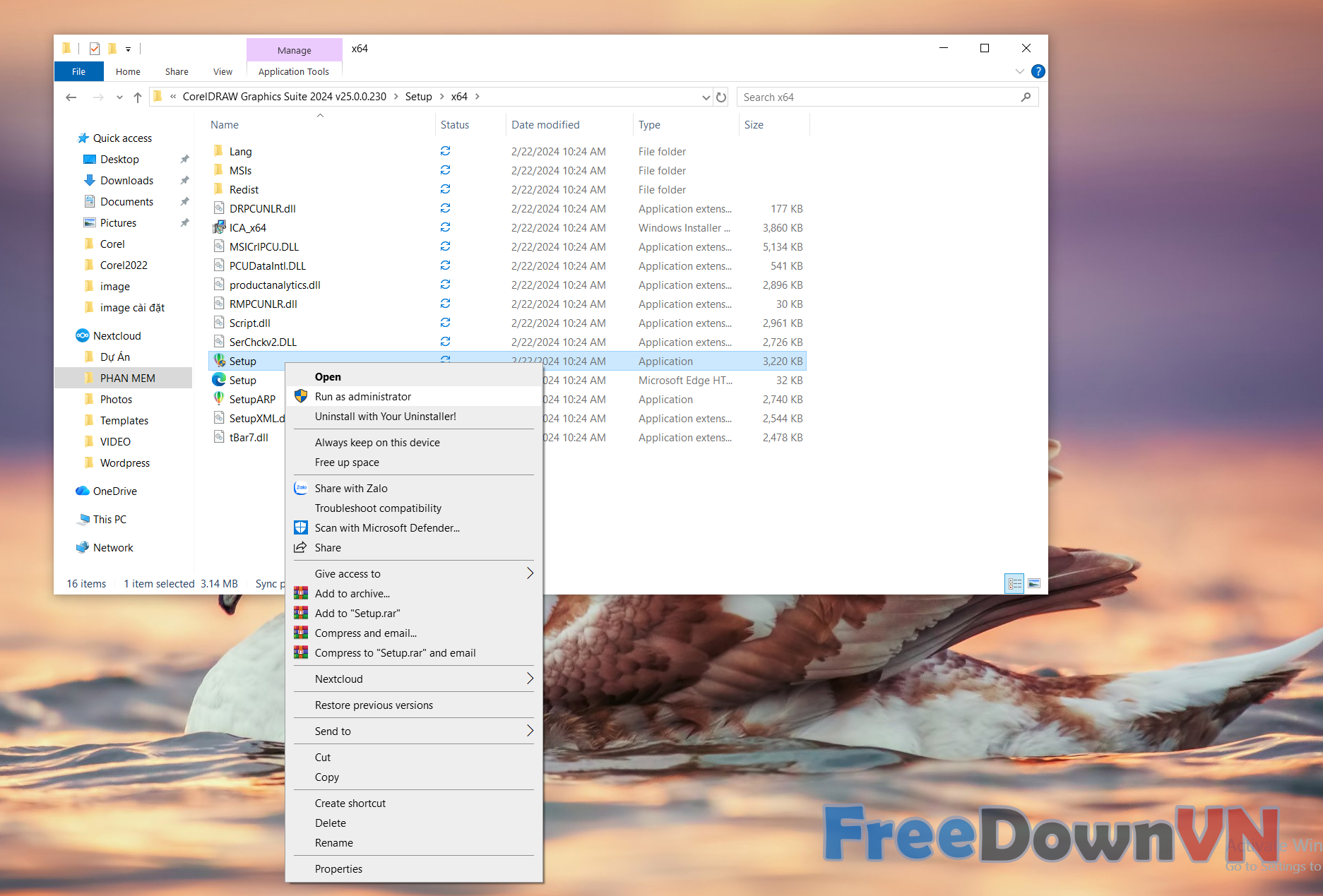
Task: Click the Up directory arrow
Action: [138, 97]
